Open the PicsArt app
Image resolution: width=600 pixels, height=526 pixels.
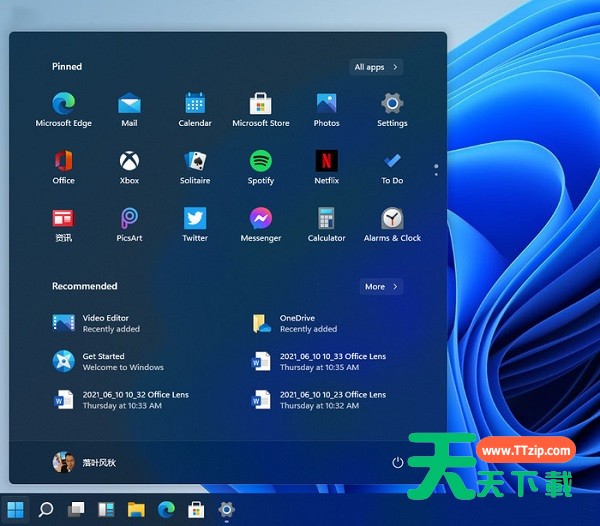pos(129,219)
